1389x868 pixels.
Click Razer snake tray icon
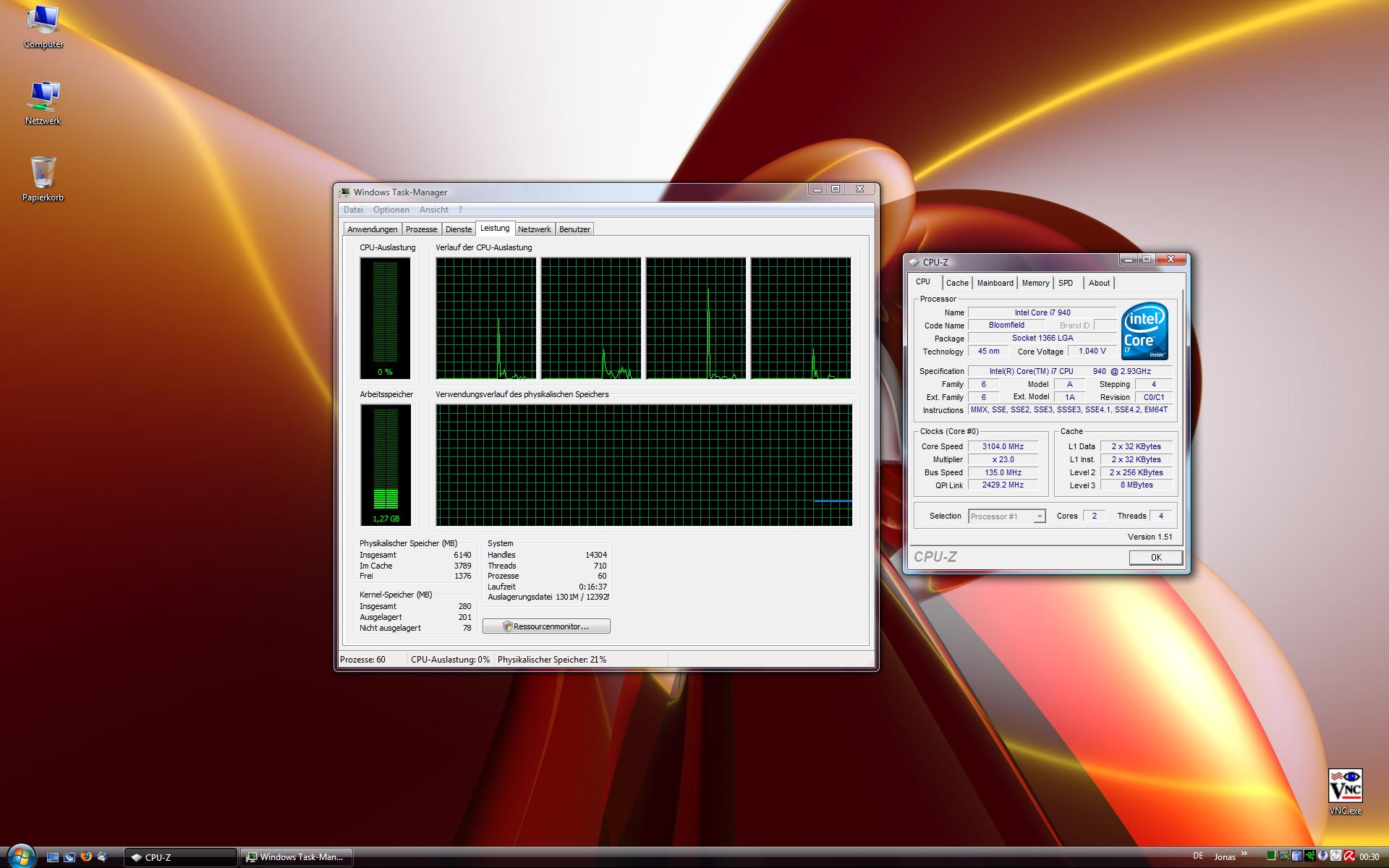[1310, 856]
